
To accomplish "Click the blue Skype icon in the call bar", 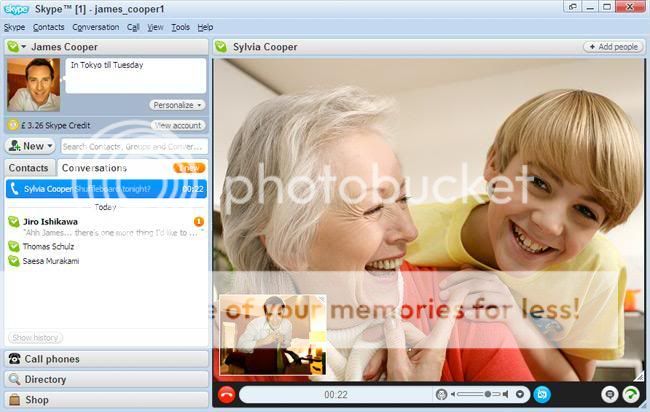I will (x=542, y=394).
